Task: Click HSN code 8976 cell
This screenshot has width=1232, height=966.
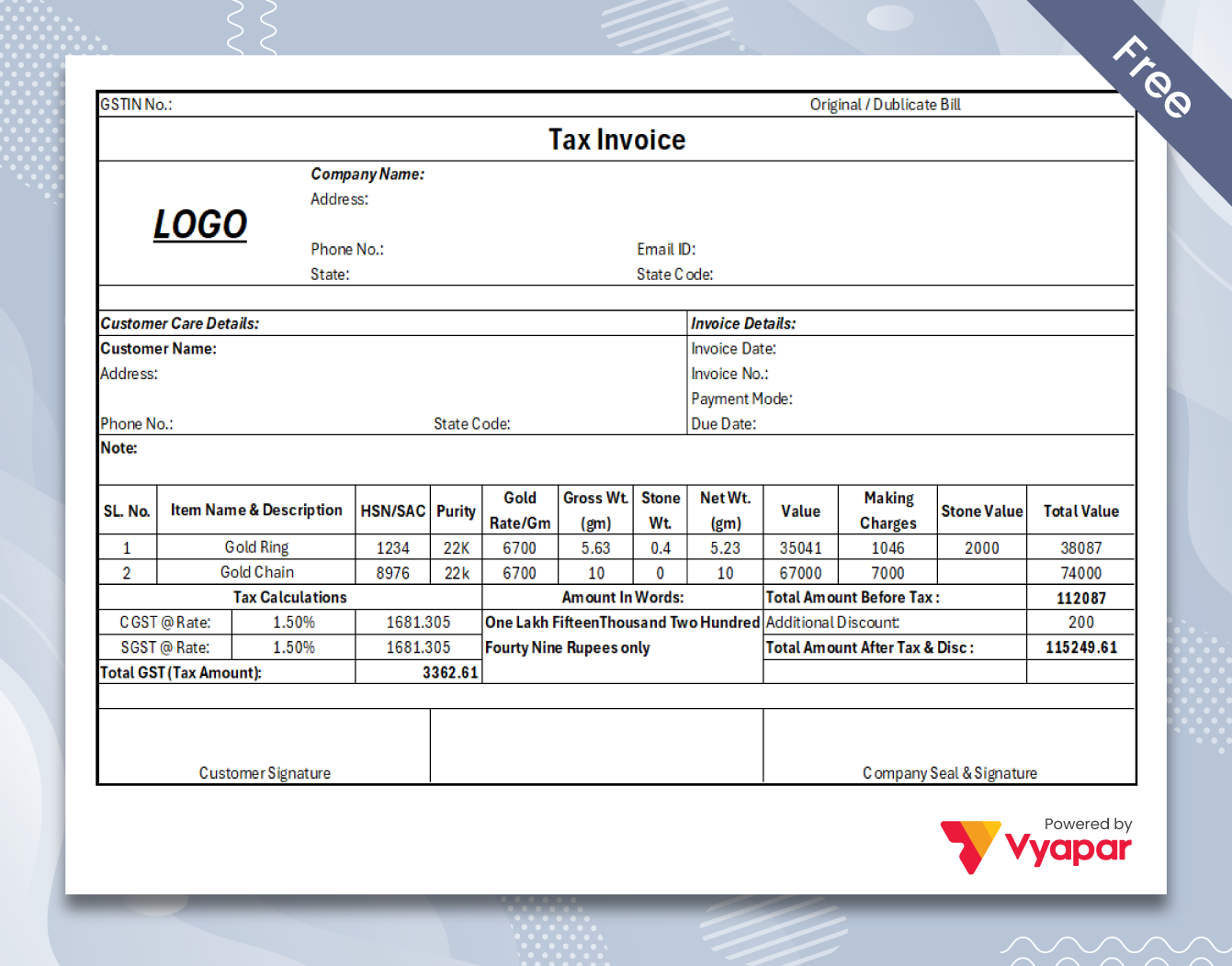Action: pos(393,573)
